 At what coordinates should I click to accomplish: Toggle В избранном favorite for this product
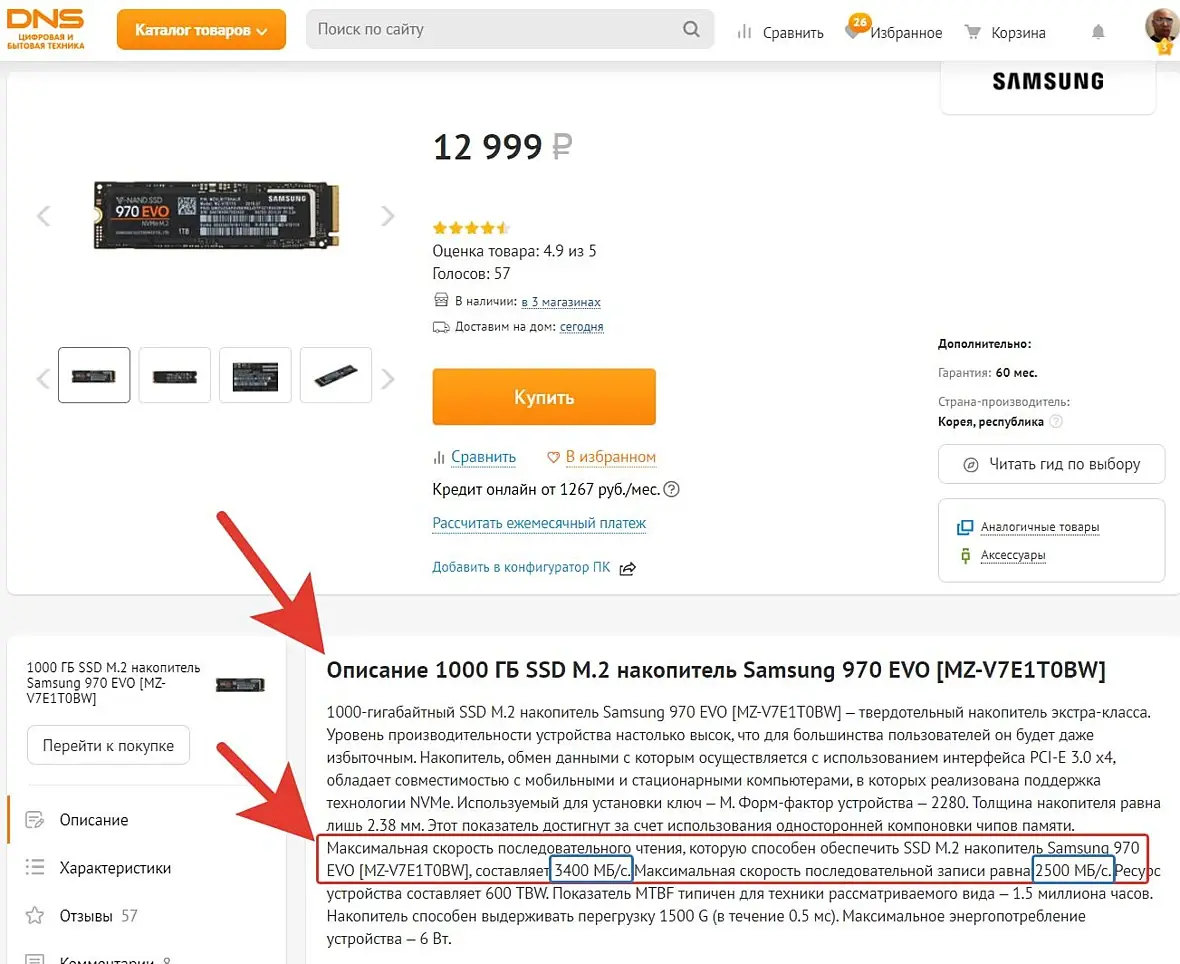[601, 457]
